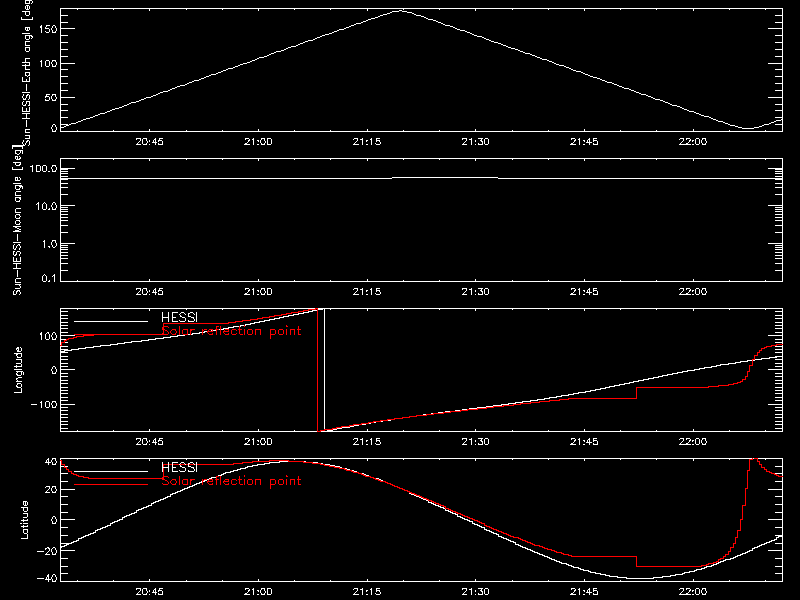Viewport: 800px width, 600px height.
Task: Select the 100.0 tick label on Moon angle plot
Action: point(43,169)
